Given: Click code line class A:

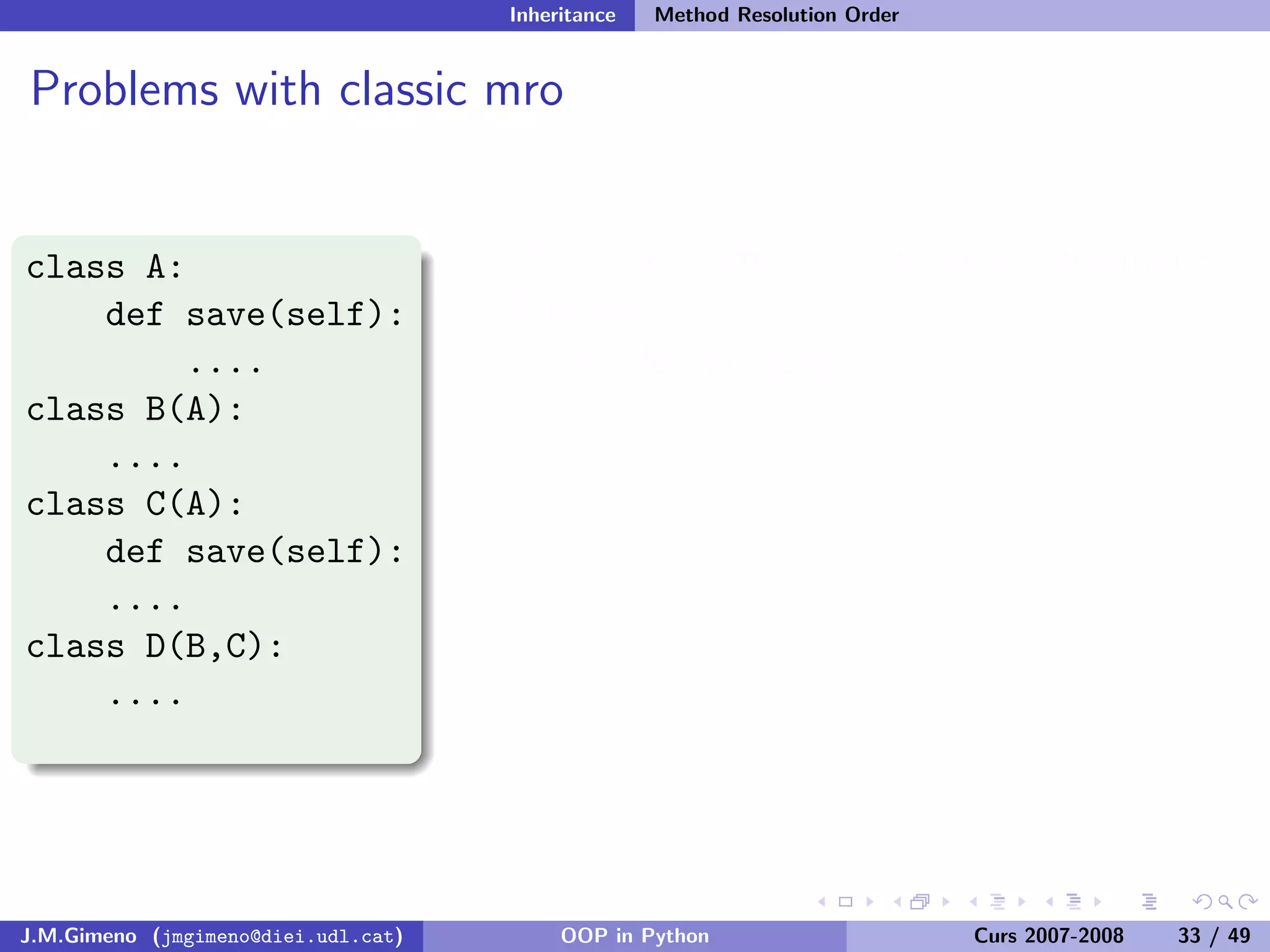Looking at the screenshot, I should [x=104, y=268].
